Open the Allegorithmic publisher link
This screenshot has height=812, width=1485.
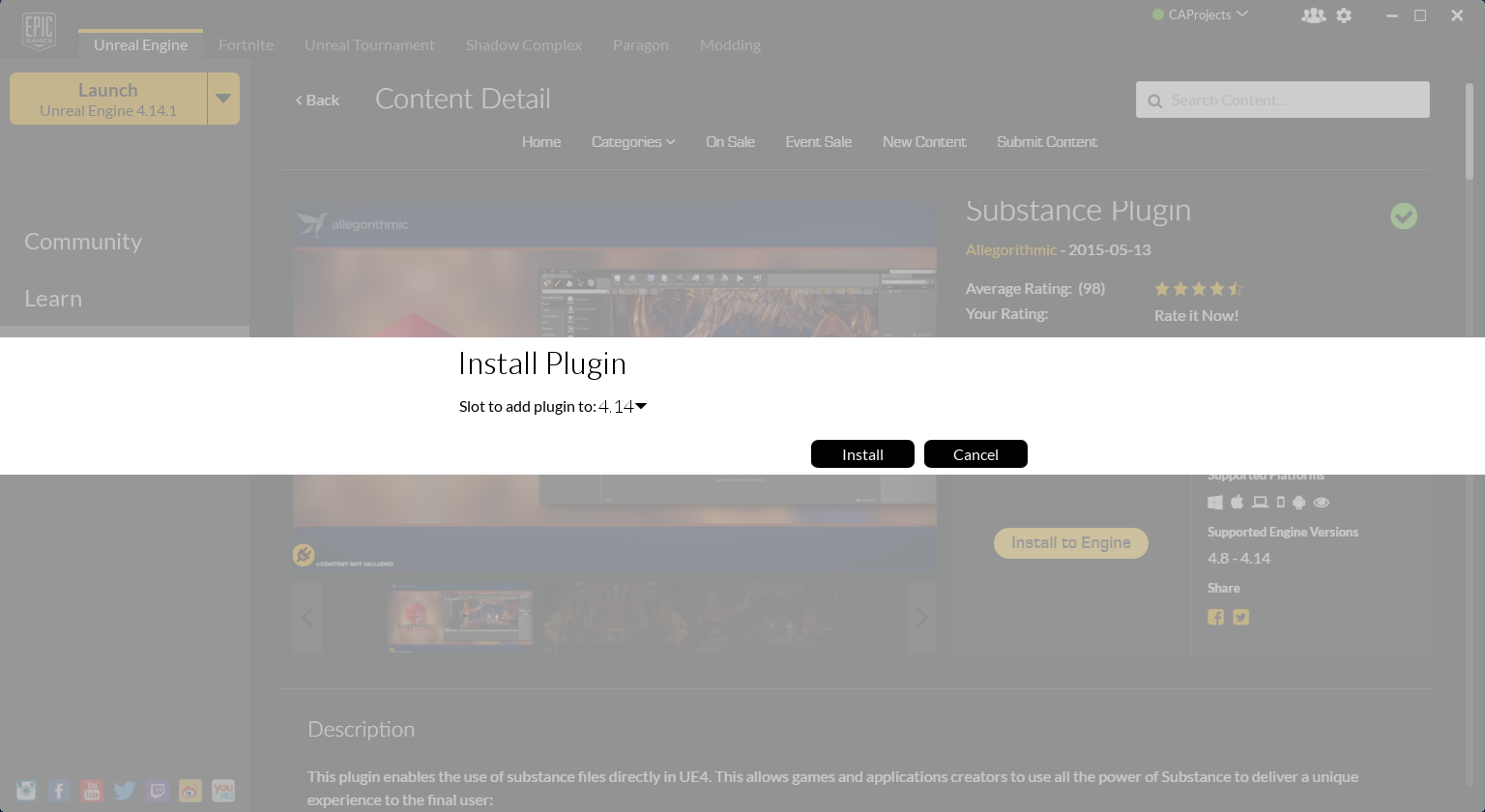pyautogui.click(x=1011, y=249)
